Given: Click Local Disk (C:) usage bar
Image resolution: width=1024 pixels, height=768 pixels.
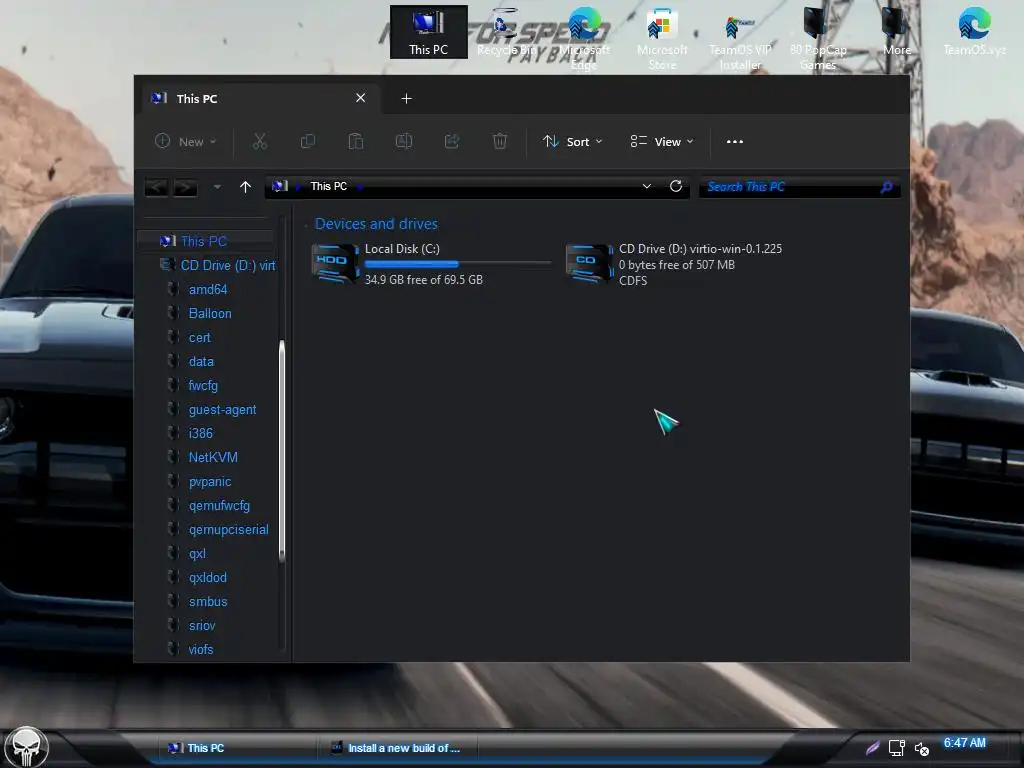Looking at the screenshot, I should point(458,264).
